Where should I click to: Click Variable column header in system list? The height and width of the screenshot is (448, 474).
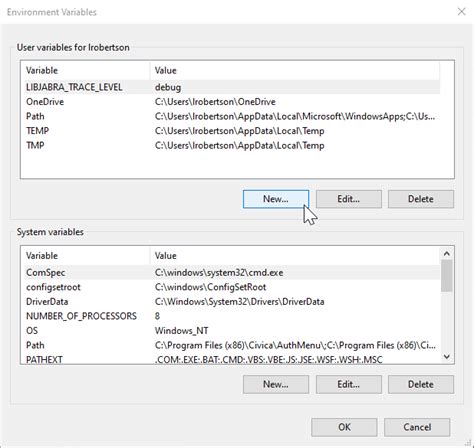[x=86, y=256]
